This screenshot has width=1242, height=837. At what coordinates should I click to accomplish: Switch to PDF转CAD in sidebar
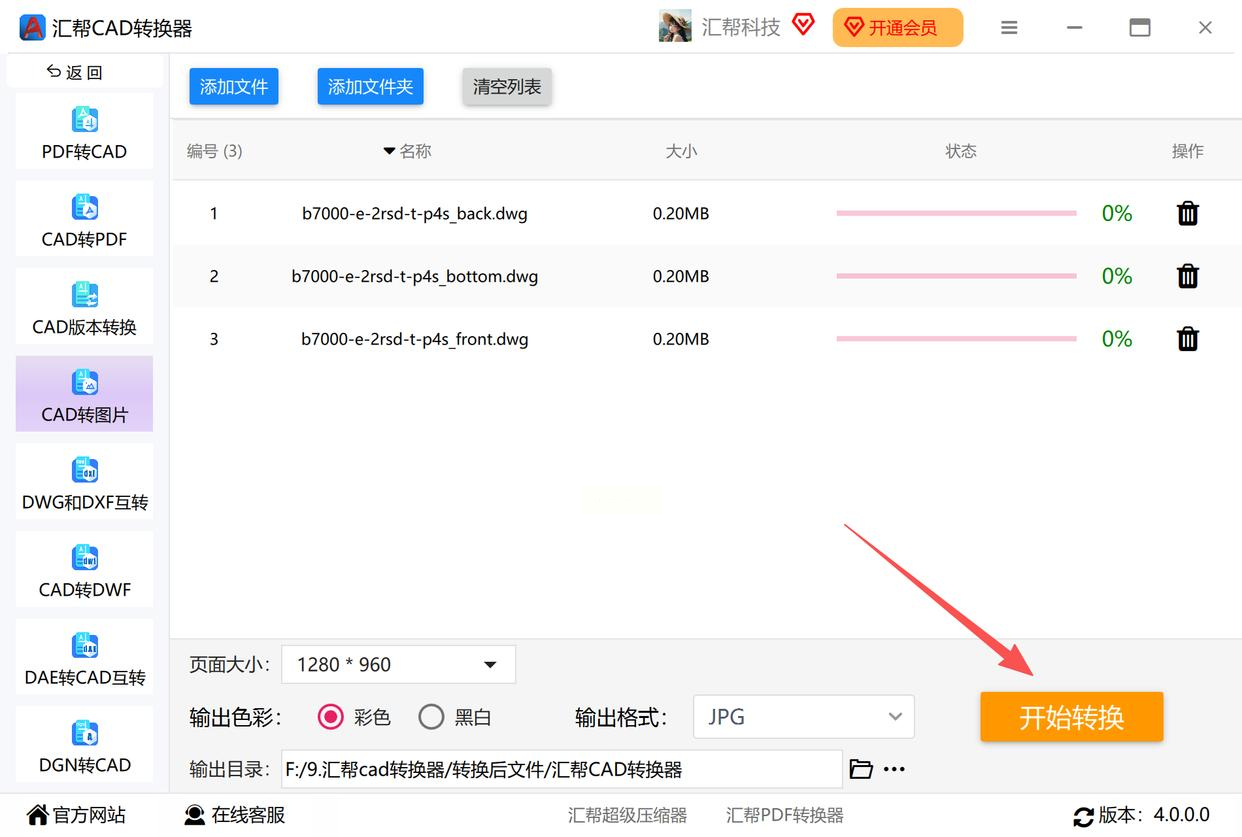pos(84,132)
